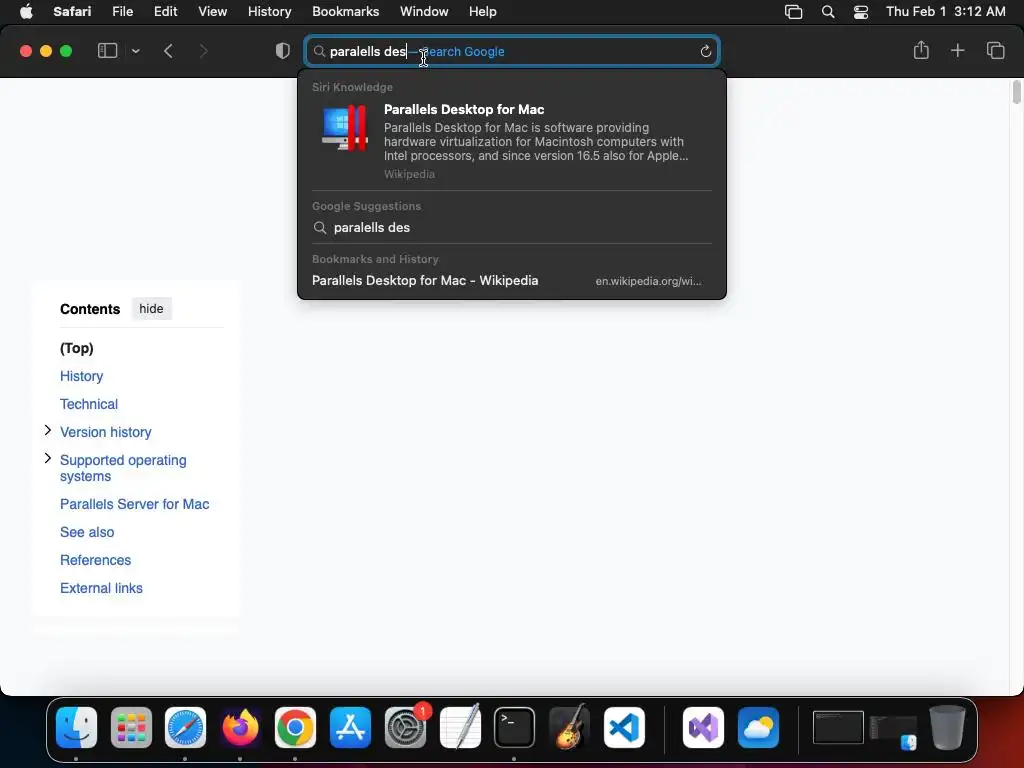Go to the Technical section link
Screen dimensions: 1024x768
click(89, 404)
